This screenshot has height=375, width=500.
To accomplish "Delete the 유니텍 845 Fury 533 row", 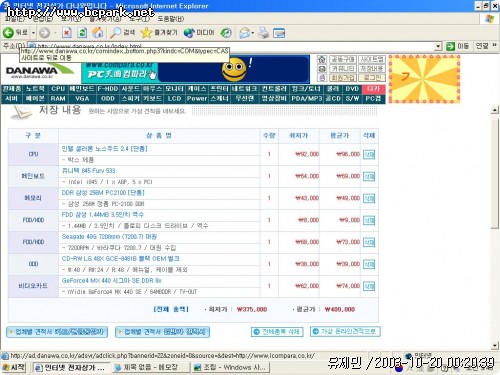I will tap(369, 176).
